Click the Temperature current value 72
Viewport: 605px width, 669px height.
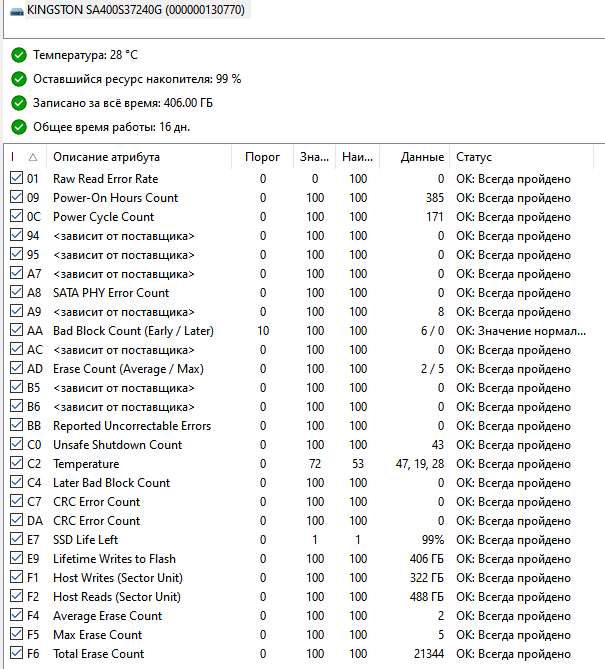pos(315,464)
